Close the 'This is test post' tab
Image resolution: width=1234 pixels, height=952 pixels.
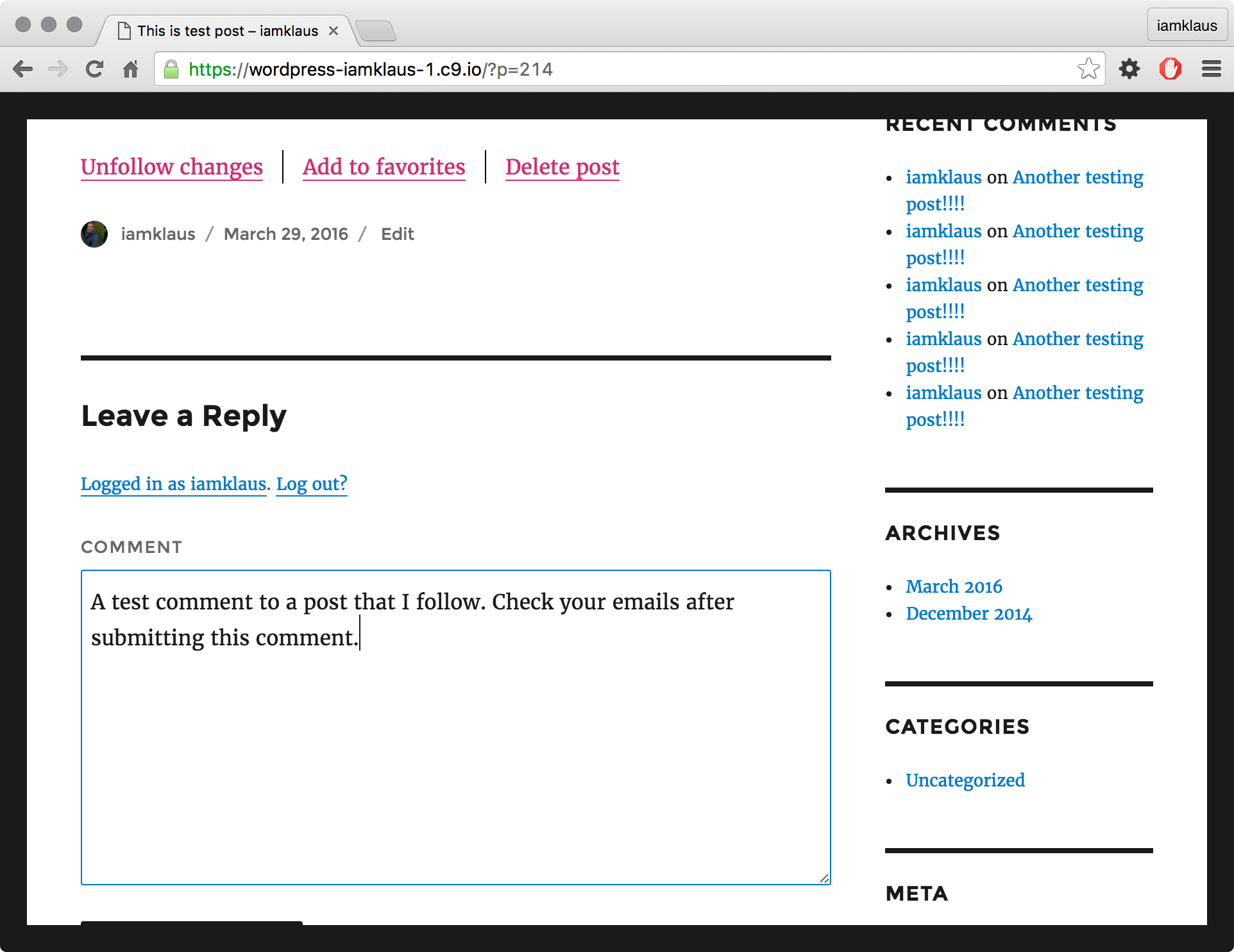tap(334, 31)
